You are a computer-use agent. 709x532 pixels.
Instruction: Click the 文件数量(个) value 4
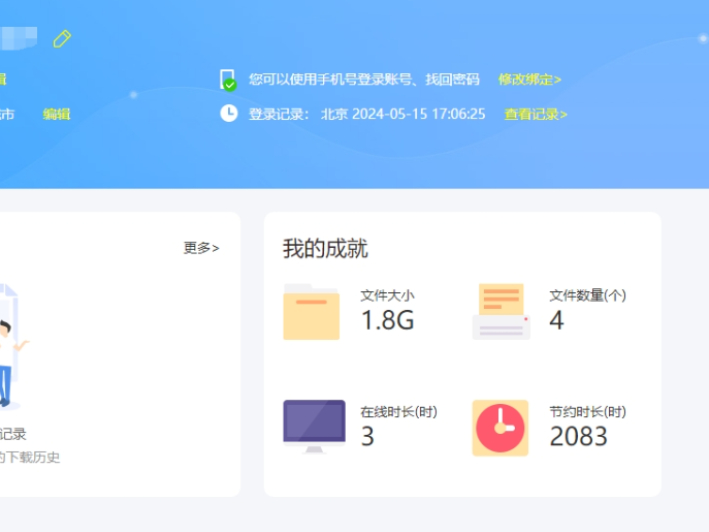point(557,320)
